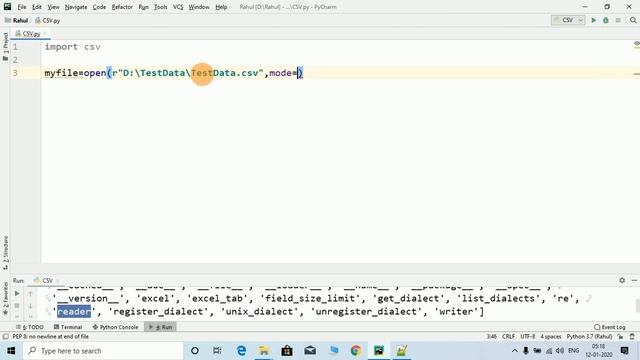640x360 pixels.
Task: Open the Terminal tool window tab
Action: (68, 327)
